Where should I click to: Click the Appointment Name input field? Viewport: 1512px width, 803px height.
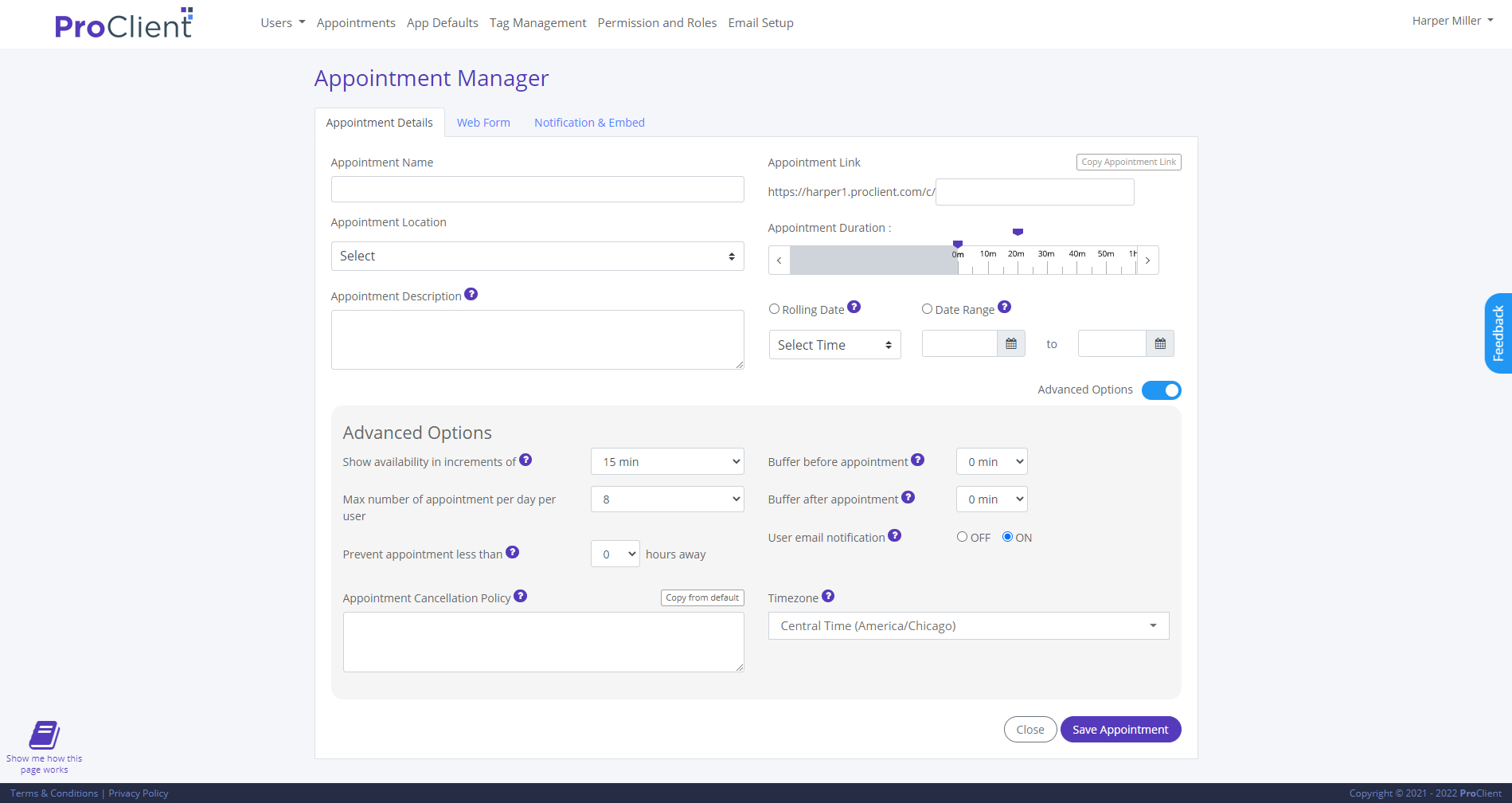click(x=537, y=190)
